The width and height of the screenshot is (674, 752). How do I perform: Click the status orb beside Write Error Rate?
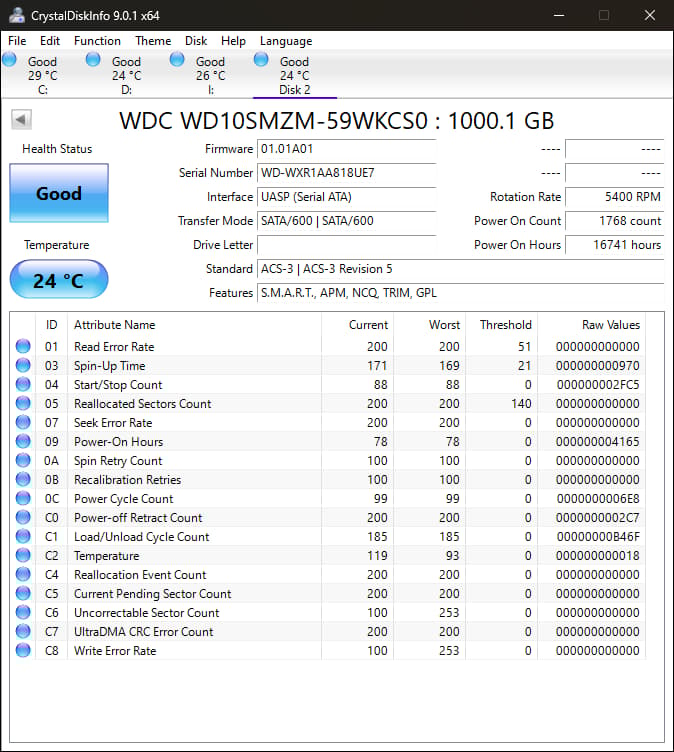23,651
